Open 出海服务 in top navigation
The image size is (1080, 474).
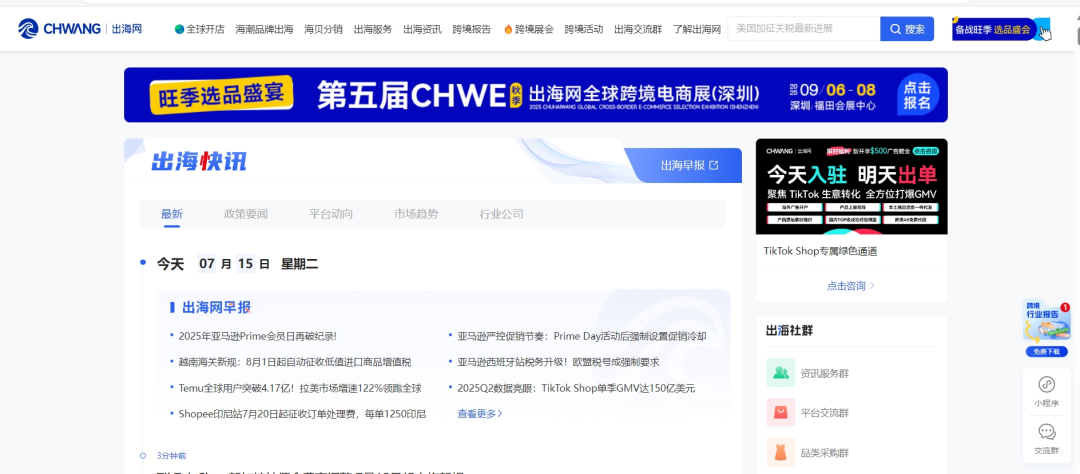[x=373, y=30]
